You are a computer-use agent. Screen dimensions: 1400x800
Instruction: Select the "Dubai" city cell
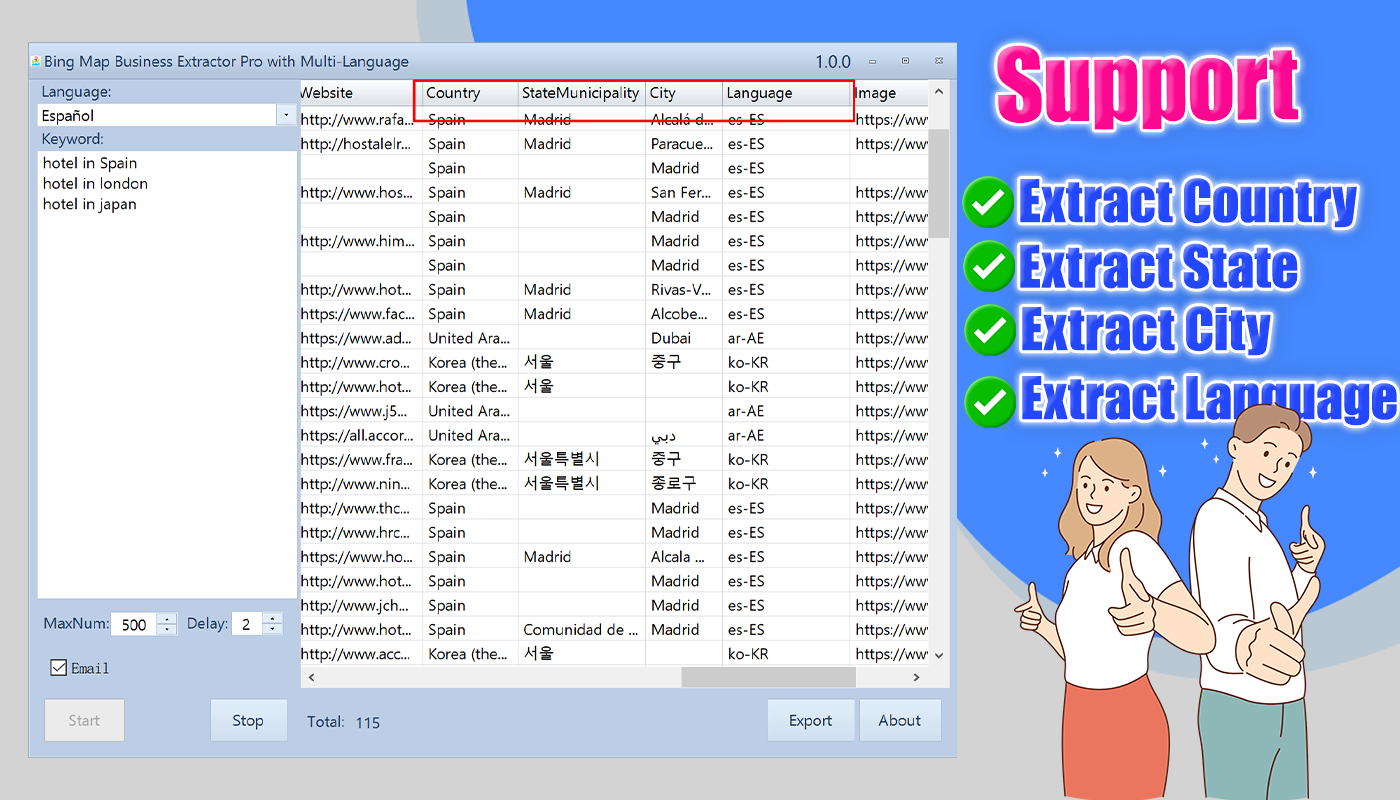point(684,338)
